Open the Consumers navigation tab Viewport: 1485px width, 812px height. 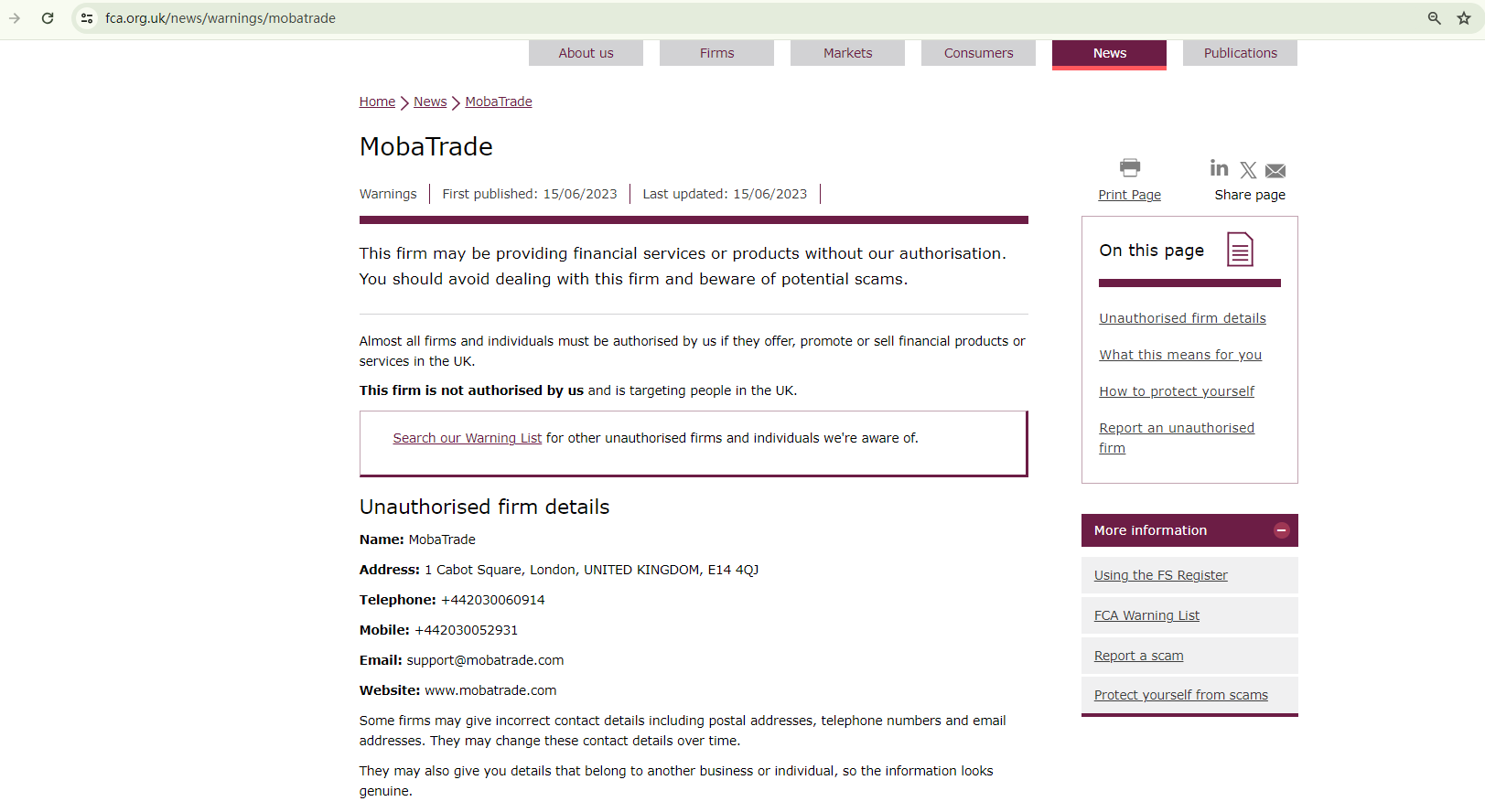pos(978,53)
